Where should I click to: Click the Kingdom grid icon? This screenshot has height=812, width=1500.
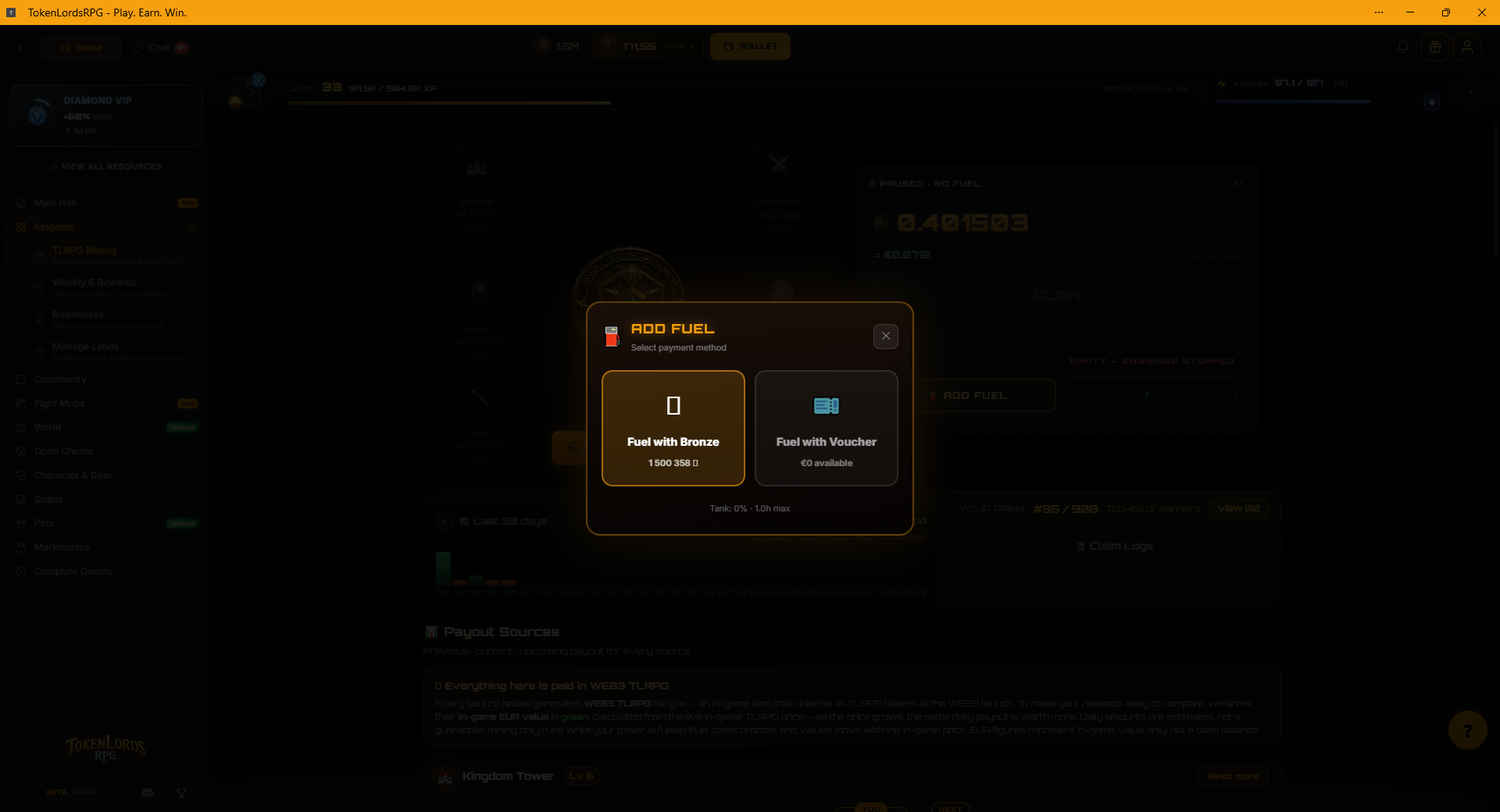(x=21, y=227)
